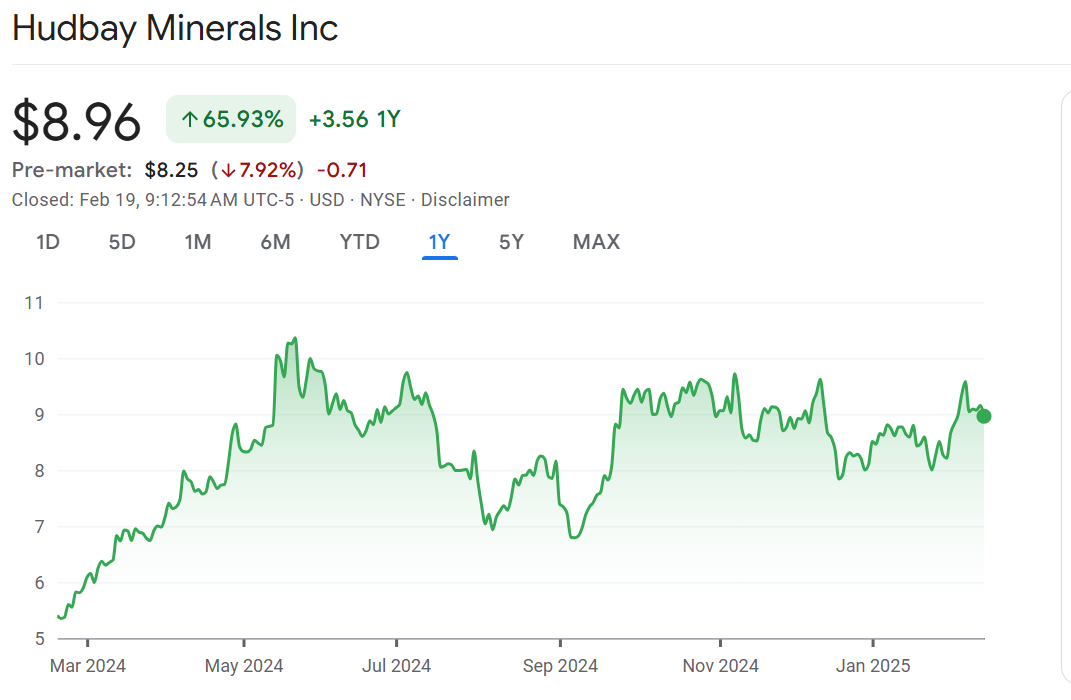
Task: Click the Jan 2025 axis label
Action: pos(873,665)
